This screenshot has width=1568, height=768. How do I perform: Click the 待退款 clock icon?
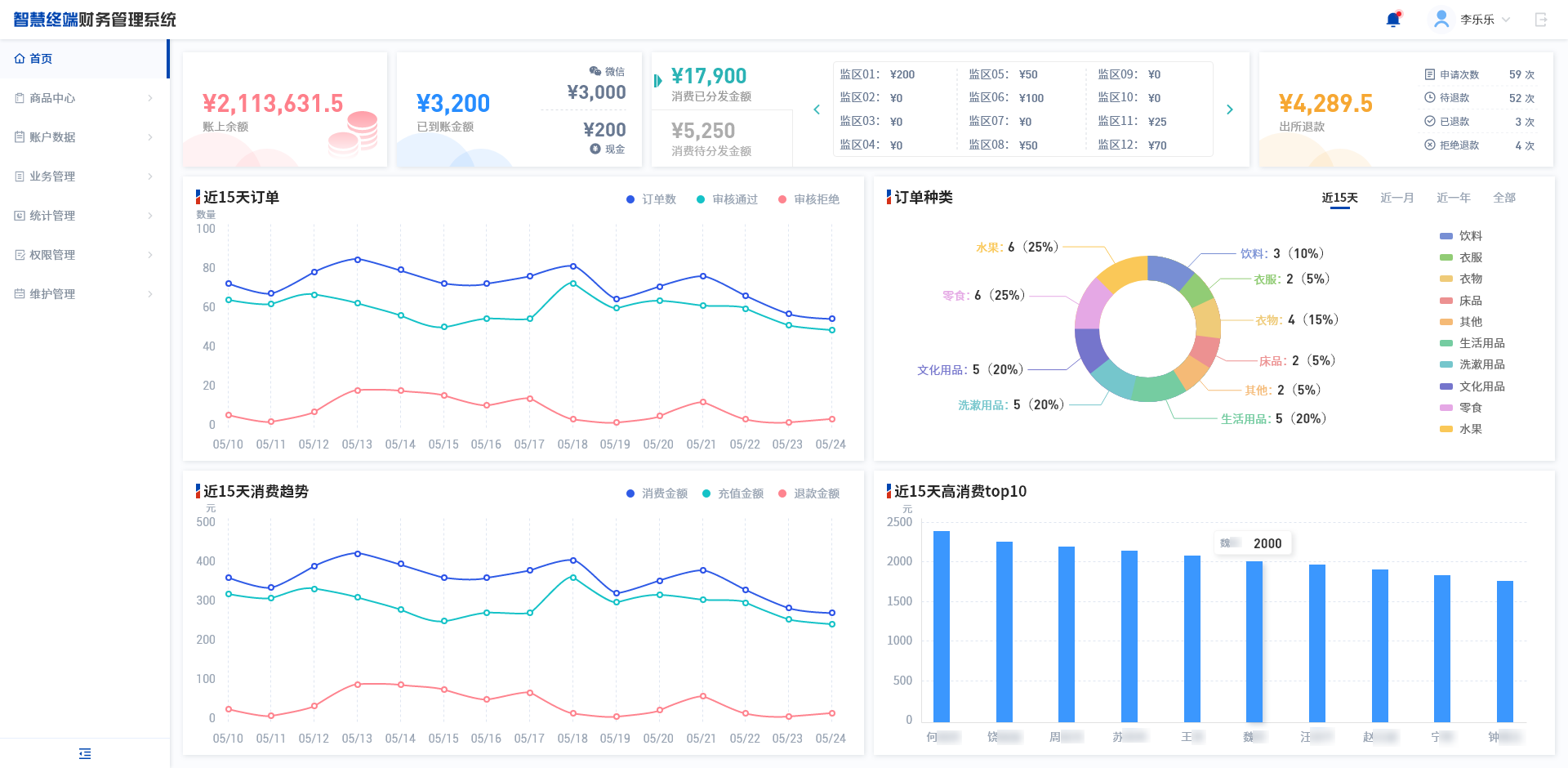[1430, 97]
